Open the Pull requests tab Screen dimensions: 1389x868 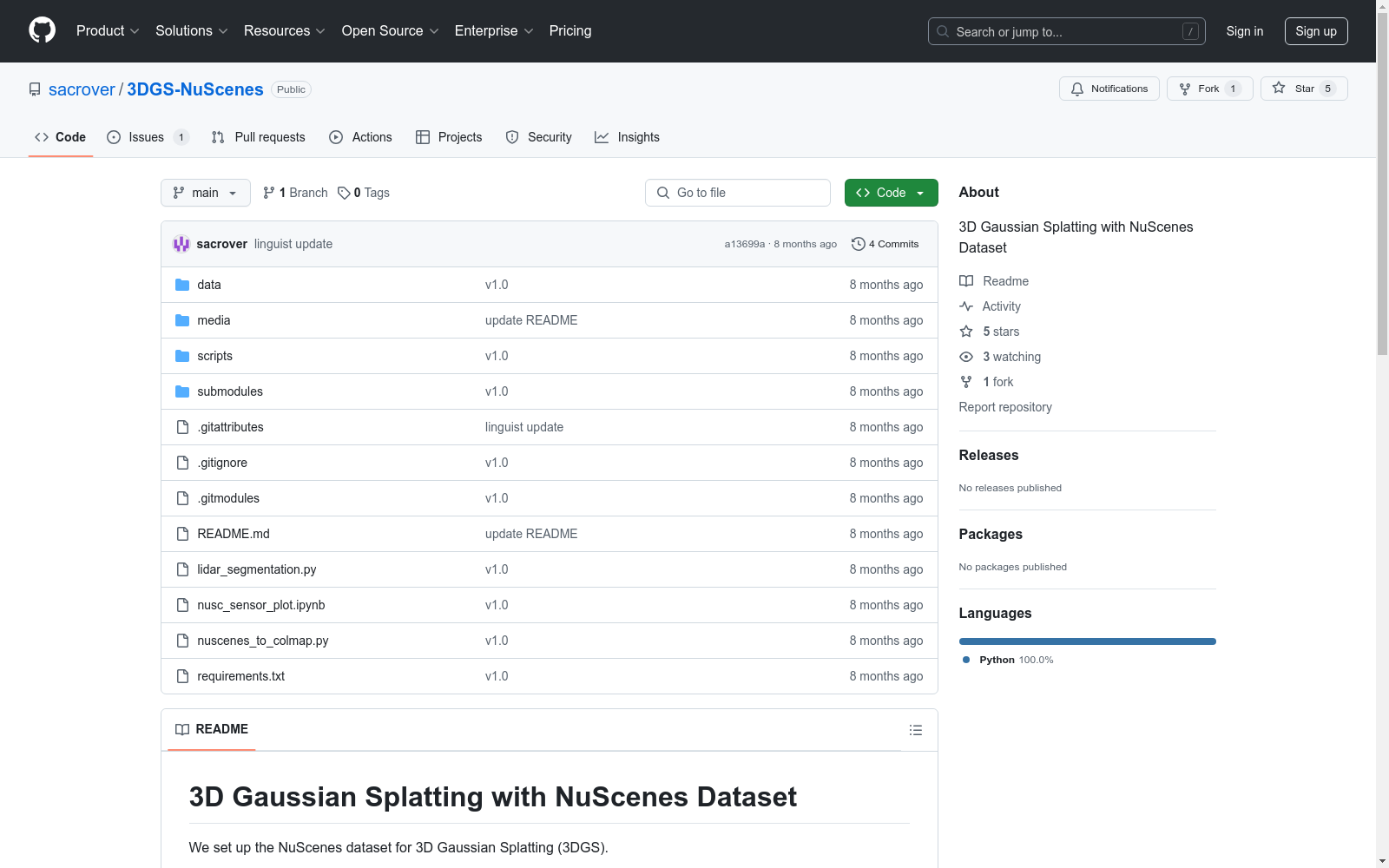click(259, 137)
